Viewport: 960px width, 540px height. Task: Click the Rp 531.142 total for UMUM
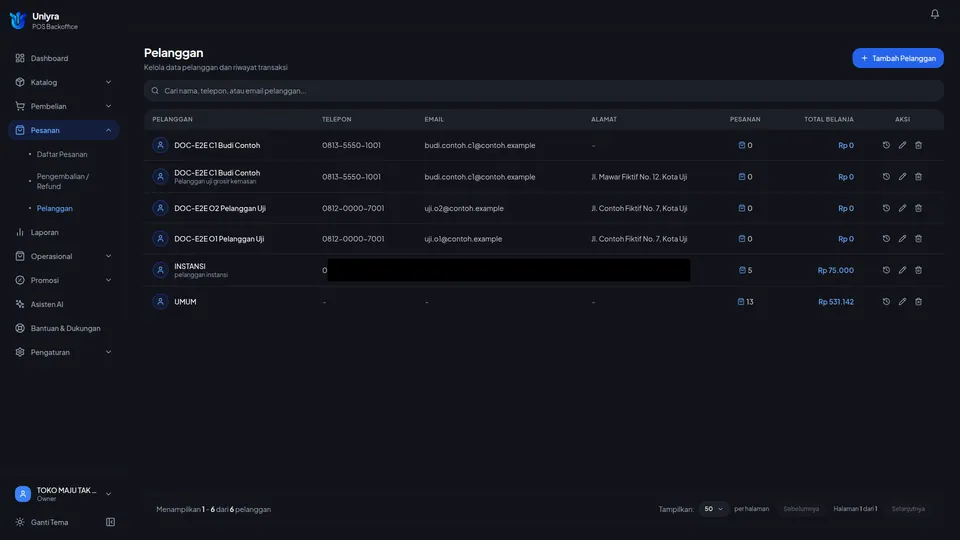836,302
